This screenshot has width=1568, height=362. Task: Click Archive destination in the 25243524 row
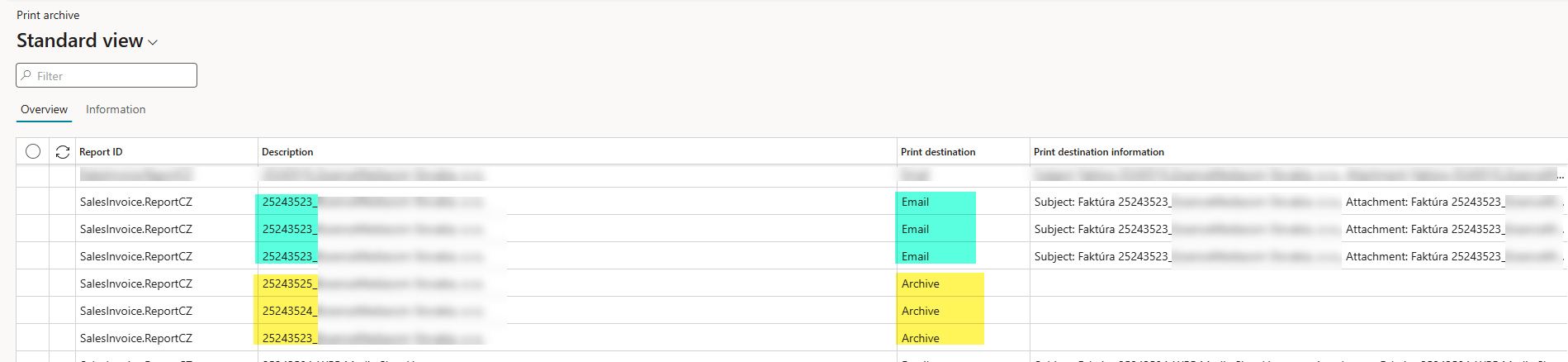[921, 311]
